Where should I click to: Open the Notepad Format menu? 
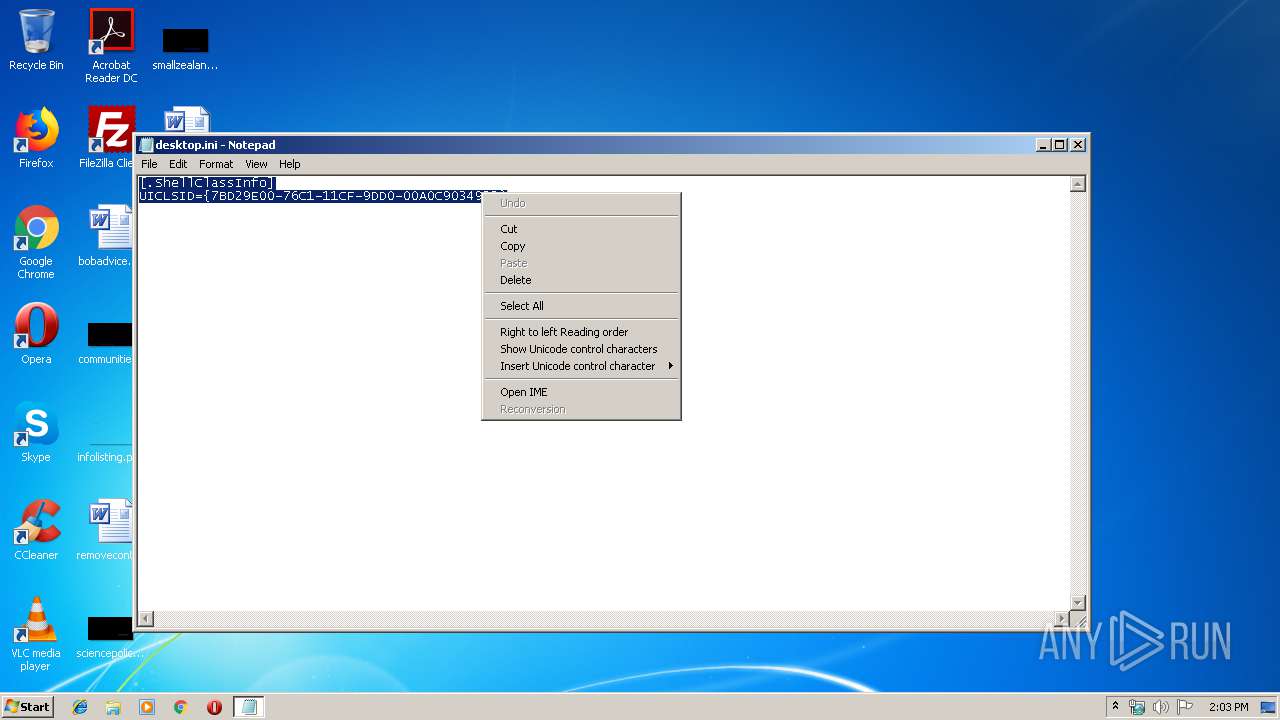click(x=216, y=164)
